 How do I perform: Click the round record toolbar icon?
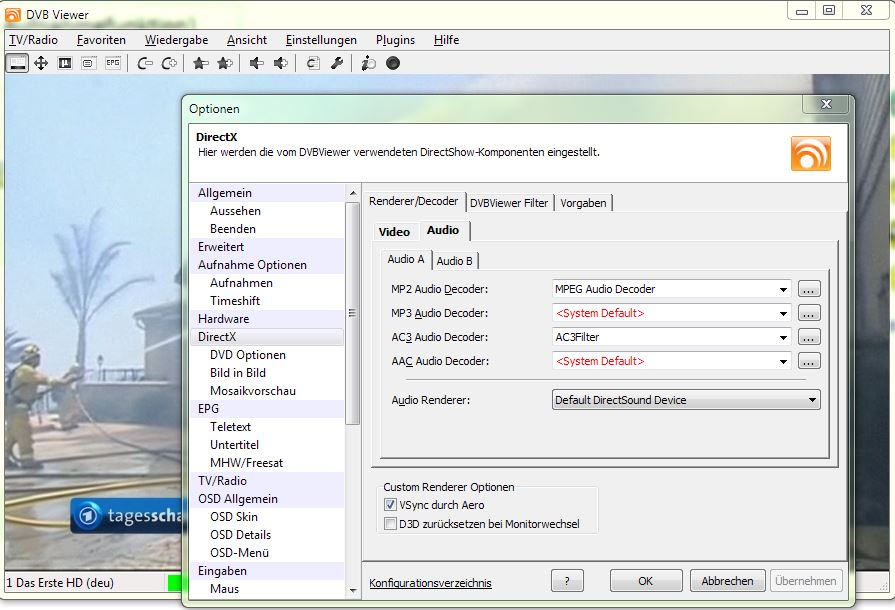click(393, 63)
